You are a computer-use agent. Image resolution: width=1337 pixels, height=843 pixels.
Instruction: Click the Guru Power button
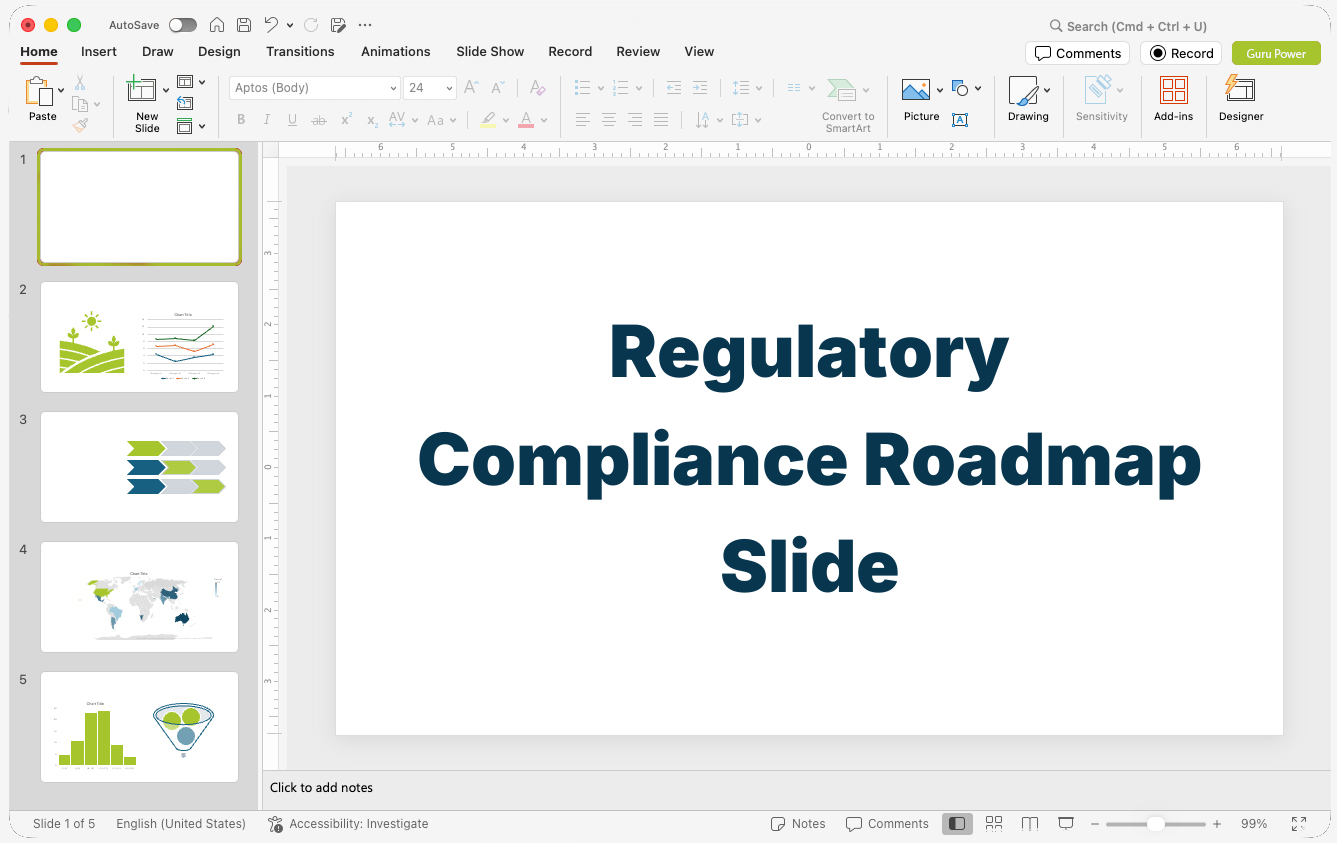pos(1276,53)
